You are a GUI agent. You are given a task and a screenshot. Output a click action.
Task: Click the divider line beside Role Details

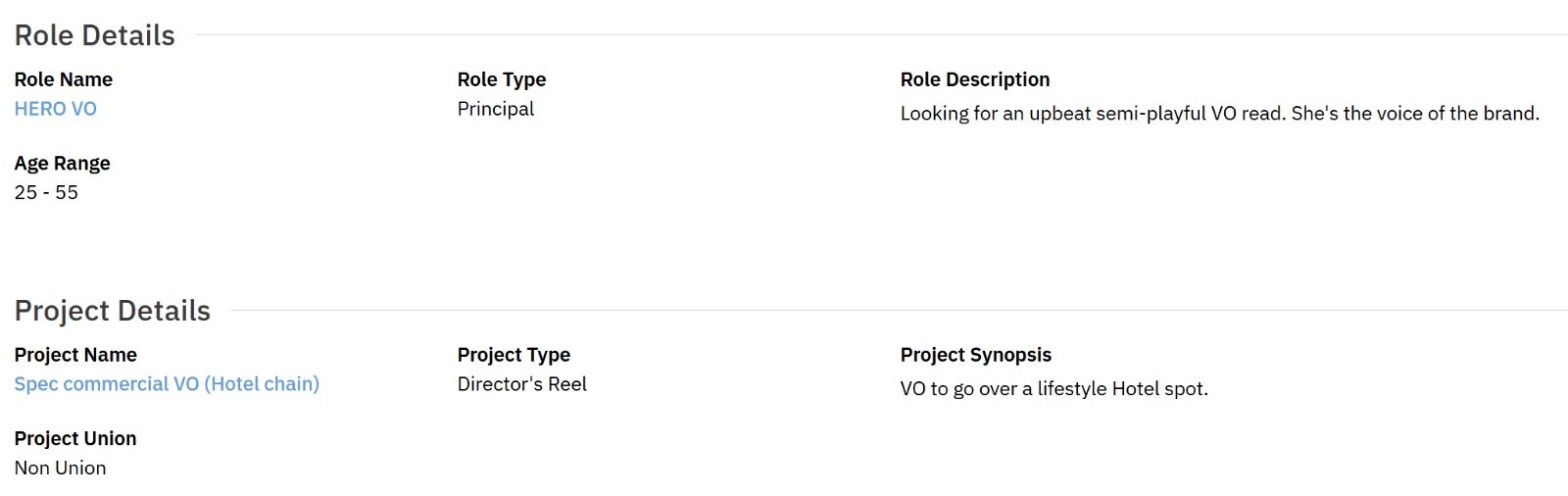(x=880, y=35)
